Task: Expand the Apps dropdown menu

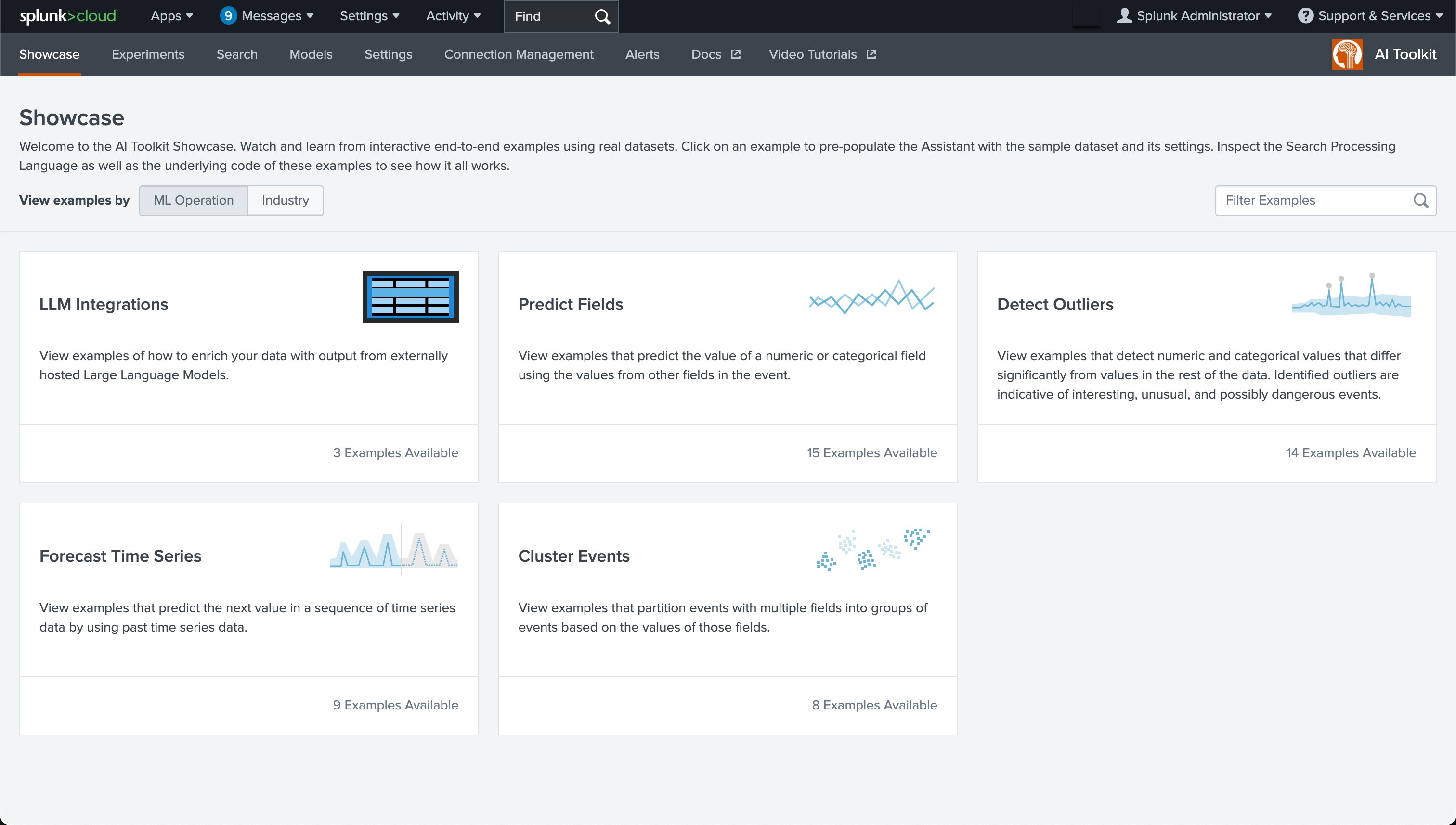Action: point(172,16)
